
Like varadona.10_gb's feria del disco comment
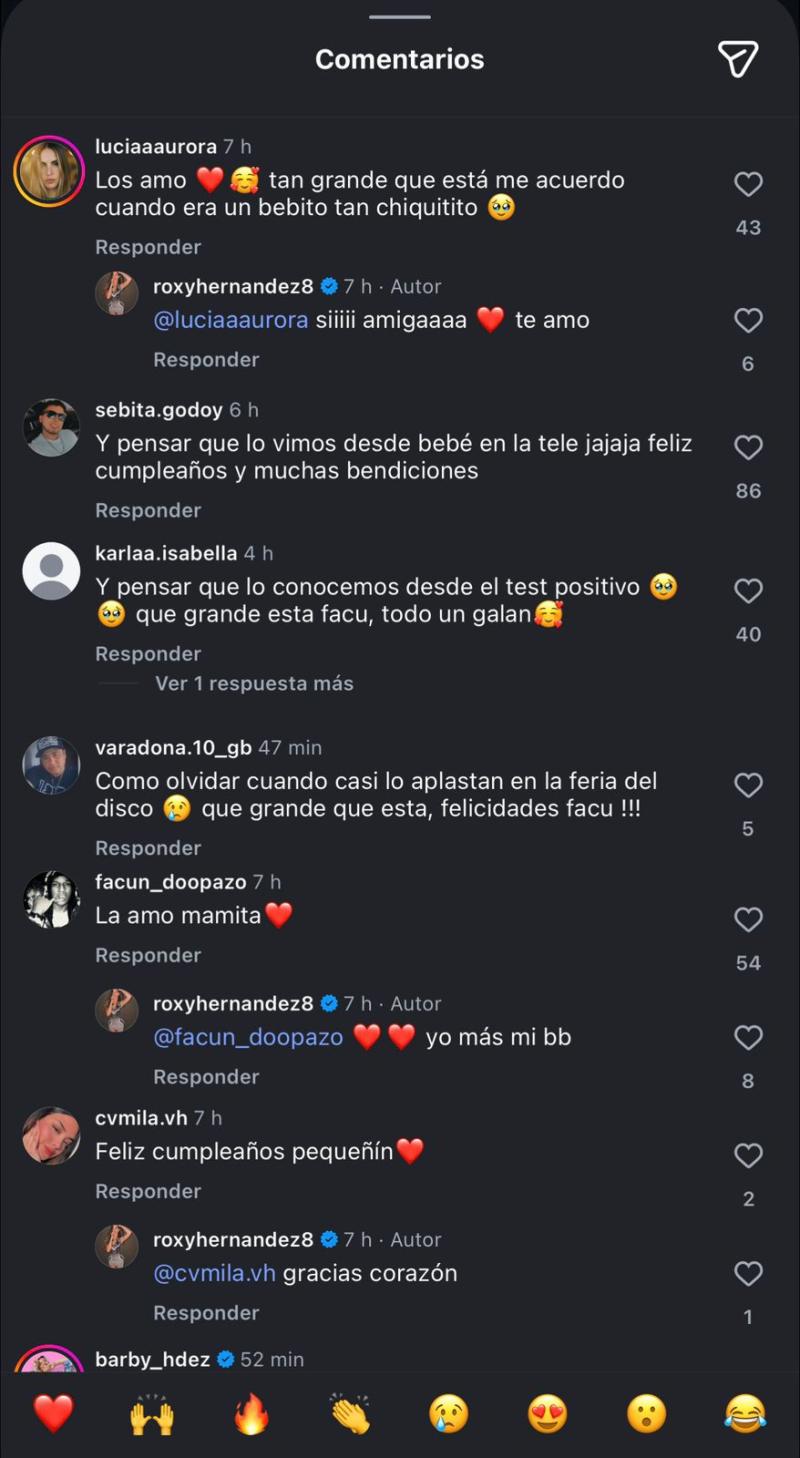748,785
